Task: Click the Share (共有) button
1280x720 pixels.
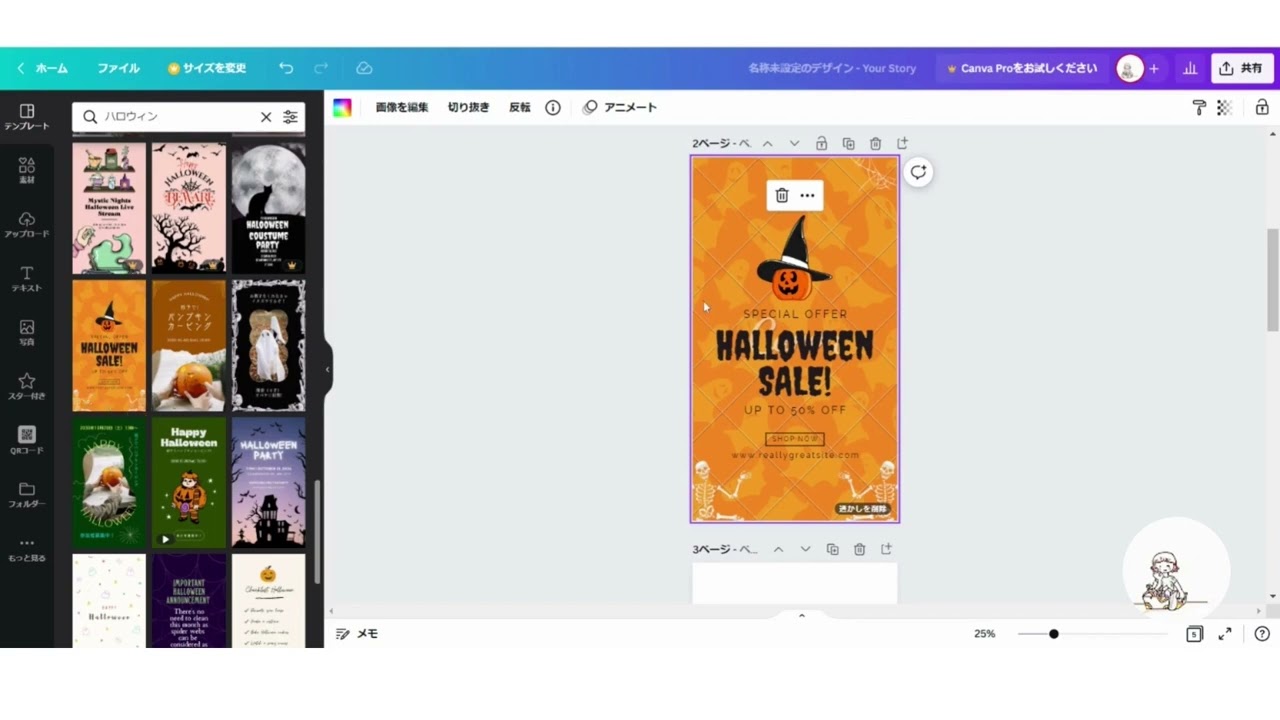Action: (x=1241, y=68)
